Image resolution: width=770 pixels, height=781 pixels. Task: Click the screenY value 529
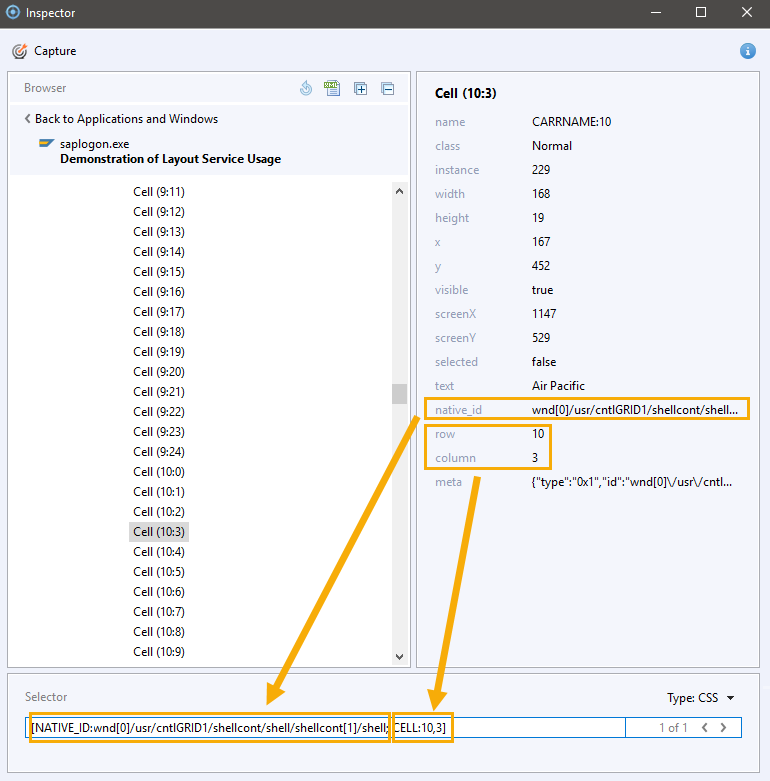(x=541, y=338)
